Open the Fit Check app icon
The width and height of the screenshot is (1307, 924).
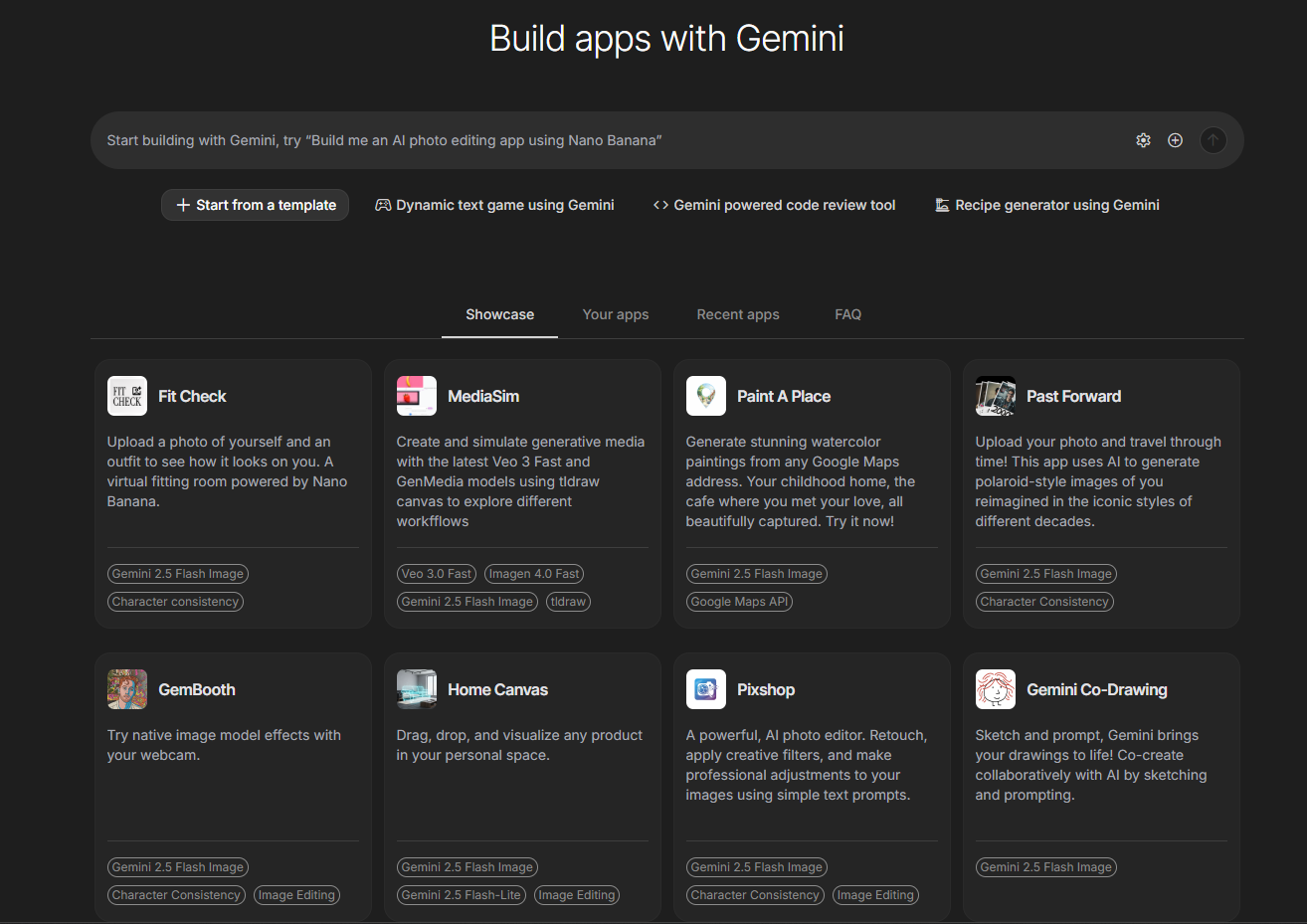click(x=127, y=396)
